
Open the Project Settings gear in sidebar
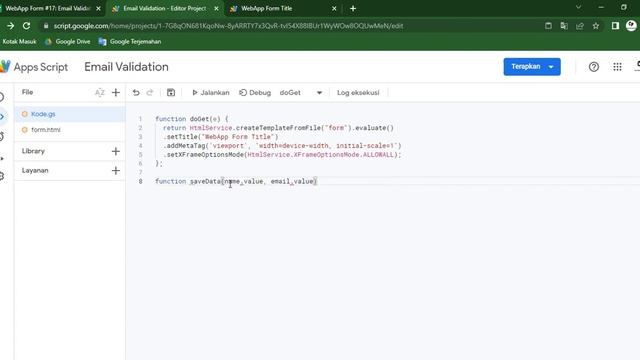point(2,176)
